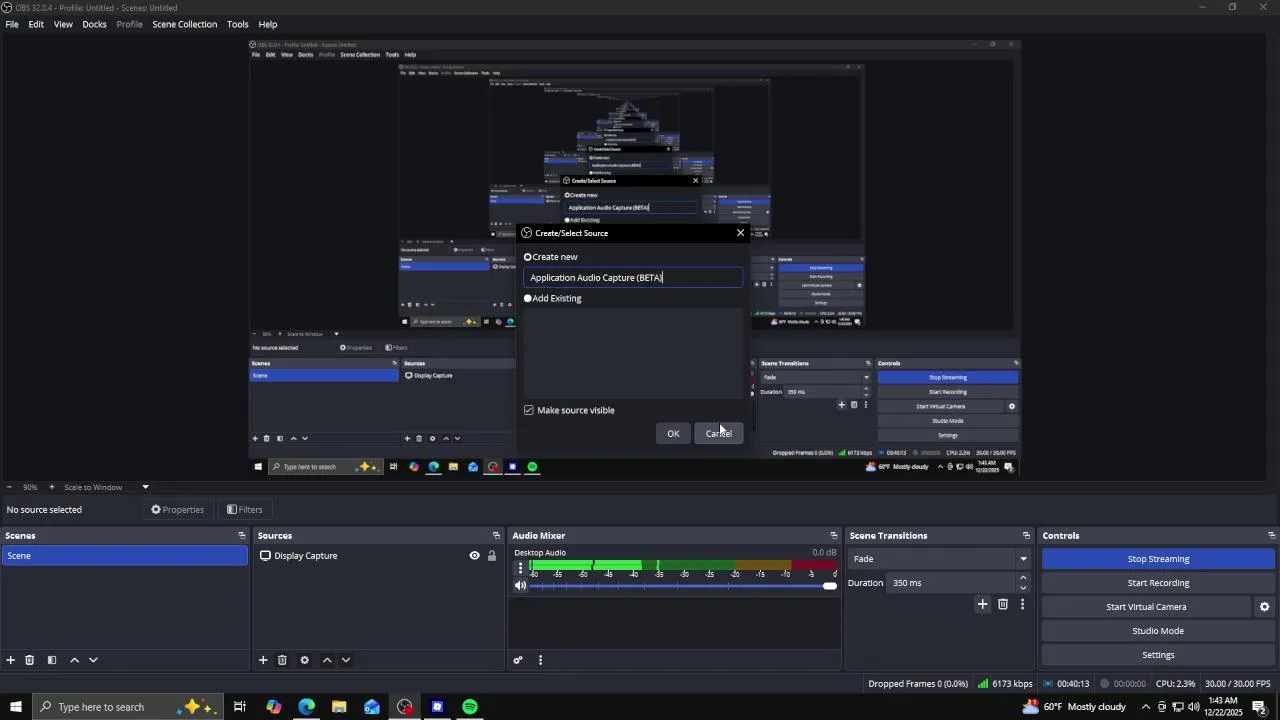
Task: Open Windows Start menu
Action: 15,707
